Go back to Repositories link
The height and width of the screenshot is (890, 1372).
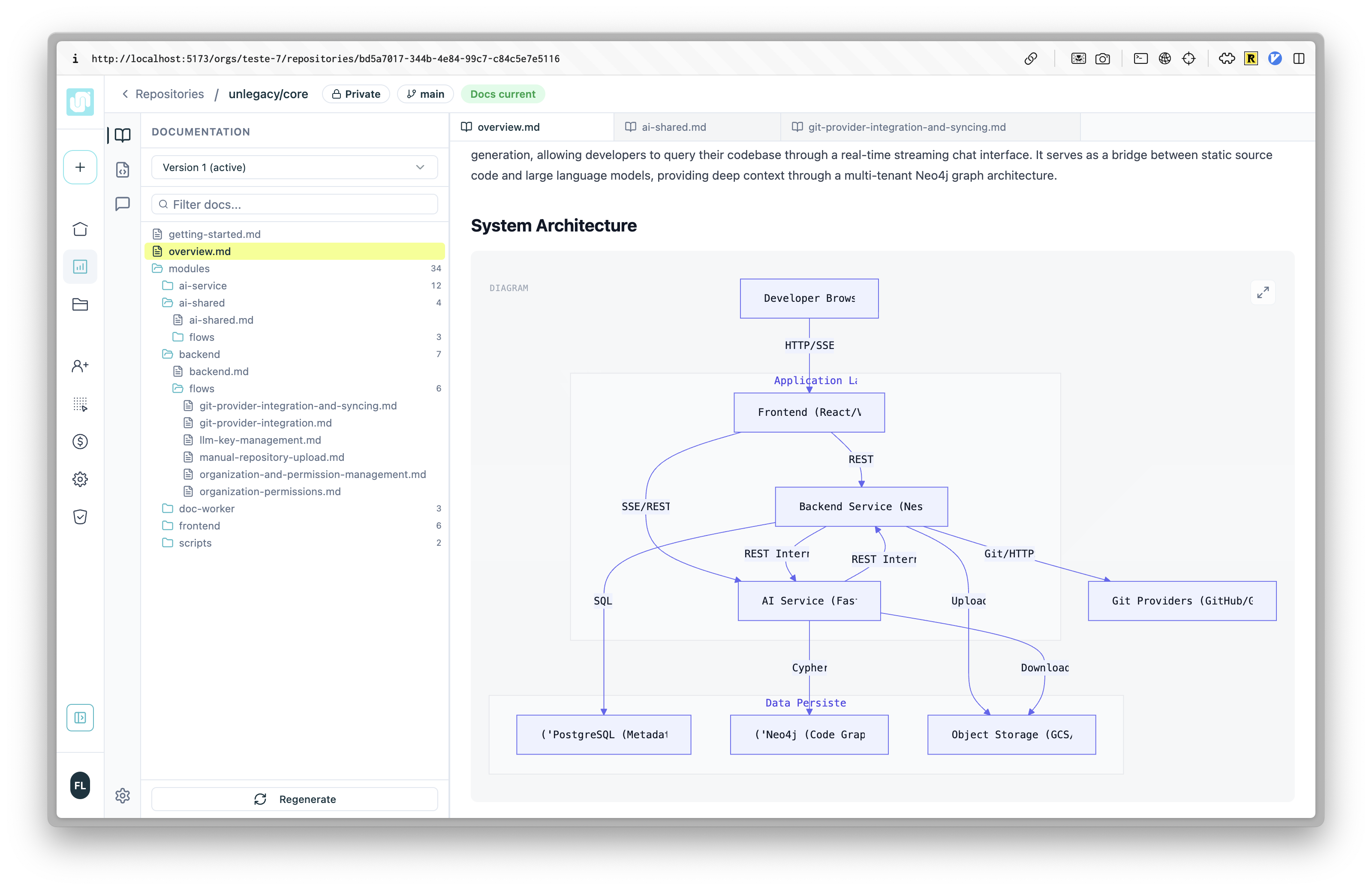[x=169, y=94]
